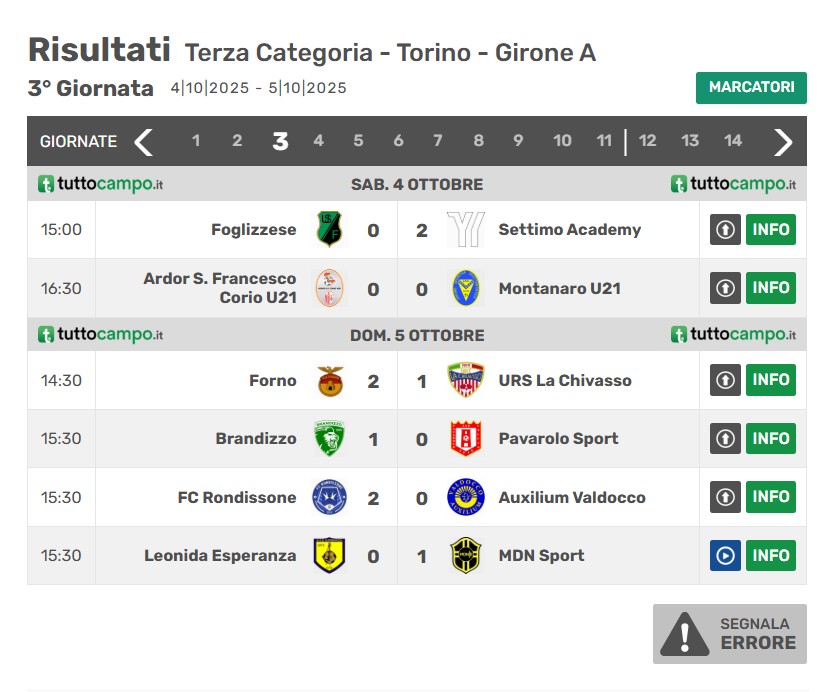This screenshot has width=832, height=692.
Task: Click the URS La Chivasso crest
Action: 465,380
